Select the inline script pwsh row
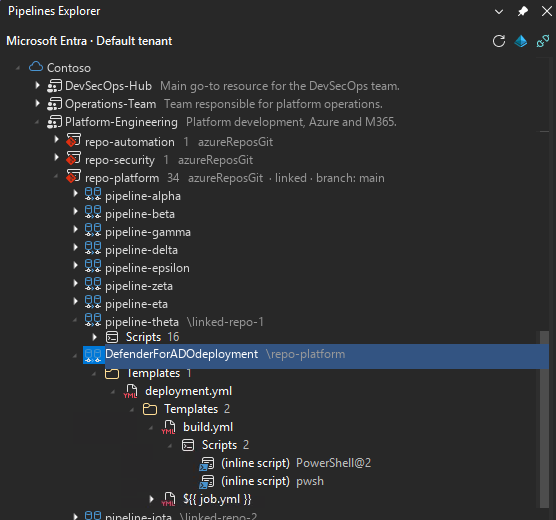This screenshot has height=520, width=556. click(x=272, y=481)
